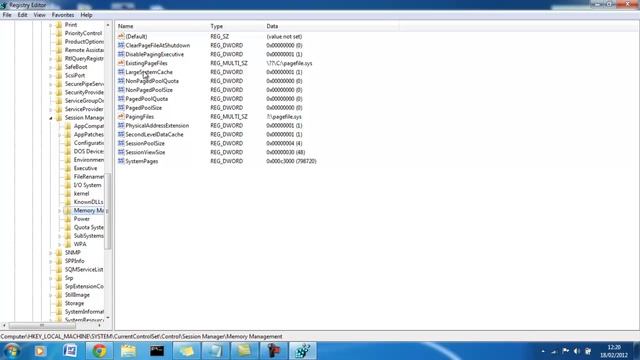Screen dimensions: 640x360
Task: Select the SessionViewSize value name
Action: tap(145, 152)
